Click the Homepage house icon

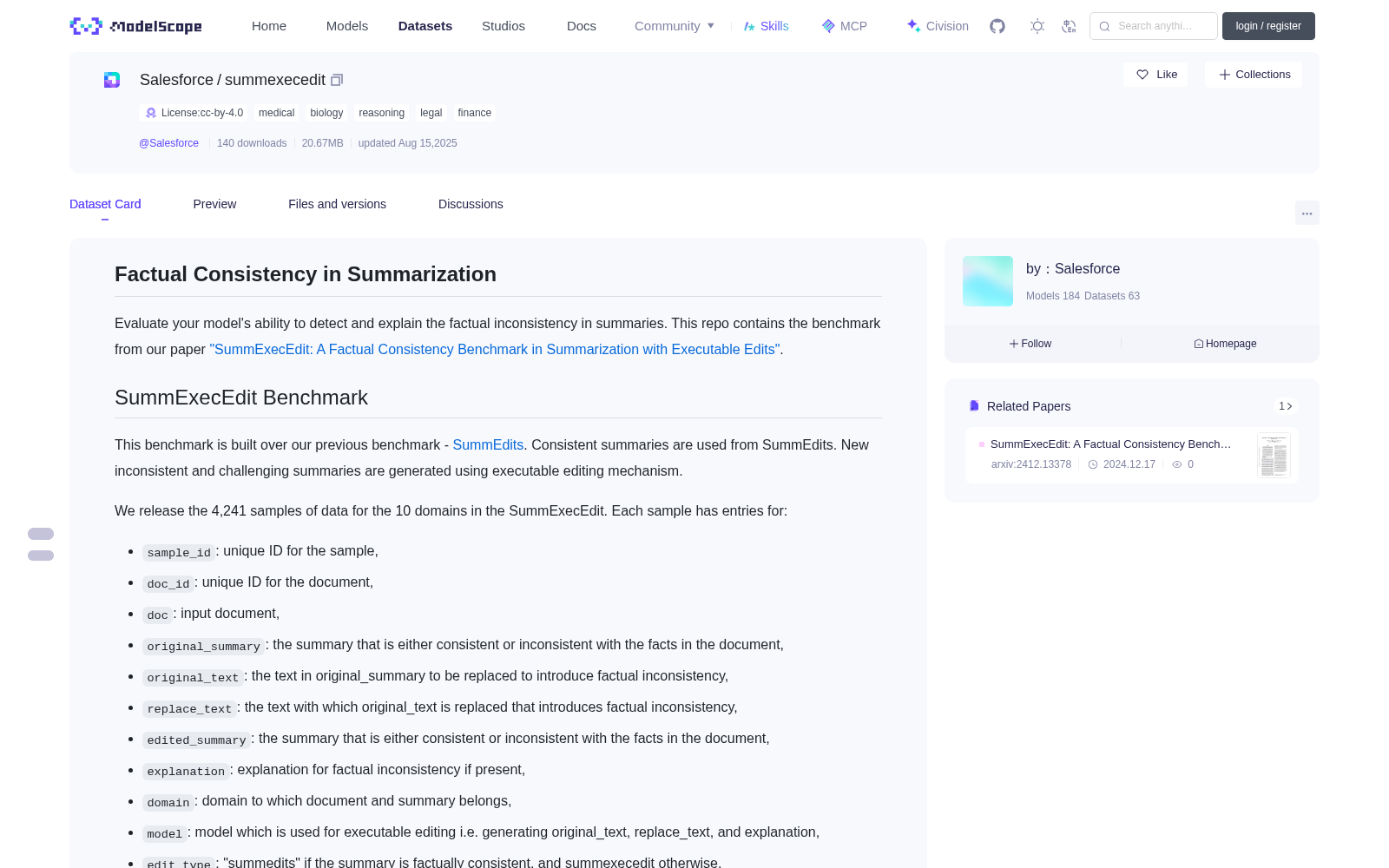pos(1199,344)
